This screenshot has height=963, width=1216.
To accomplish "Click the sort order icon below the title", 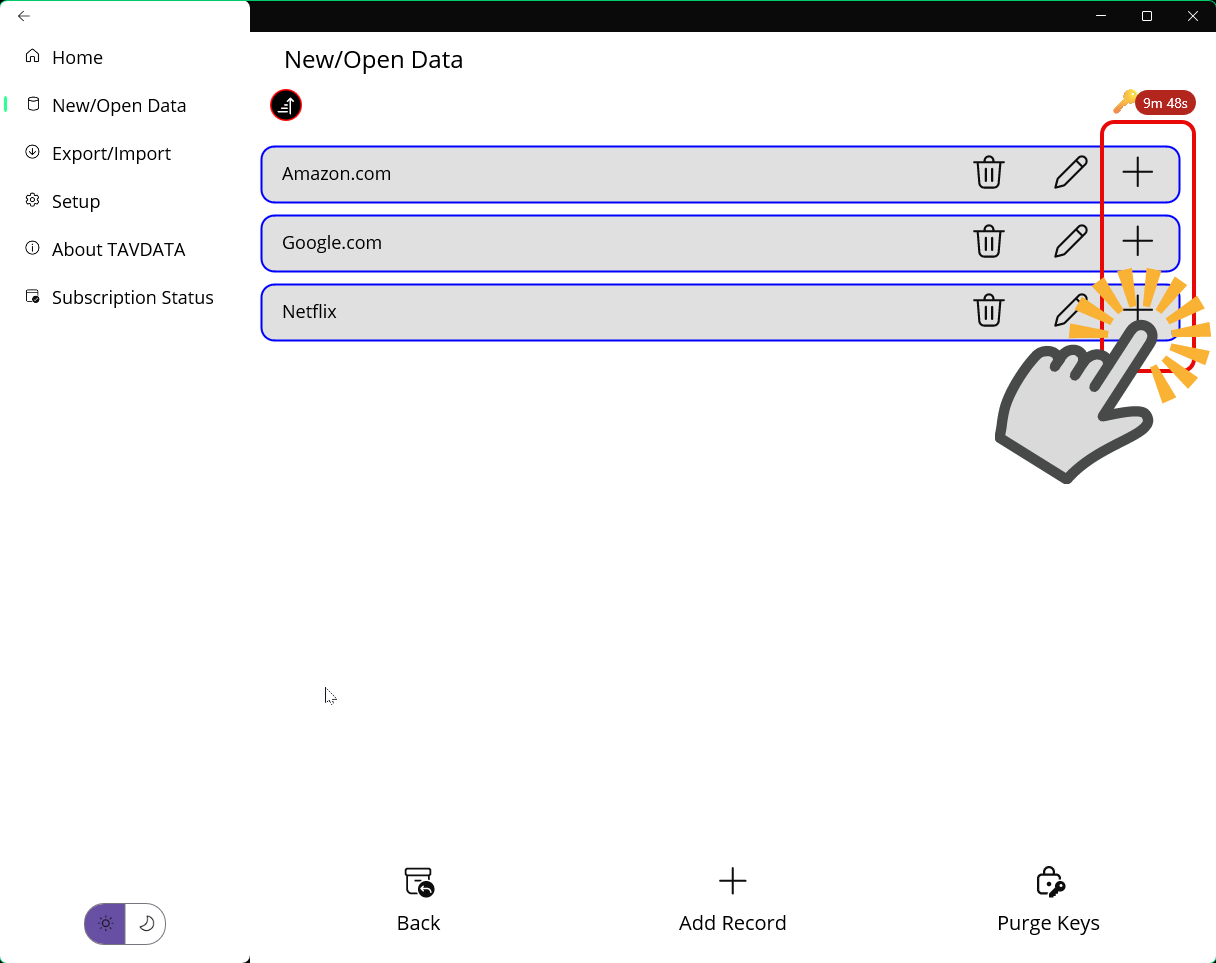I will (286, 105).
